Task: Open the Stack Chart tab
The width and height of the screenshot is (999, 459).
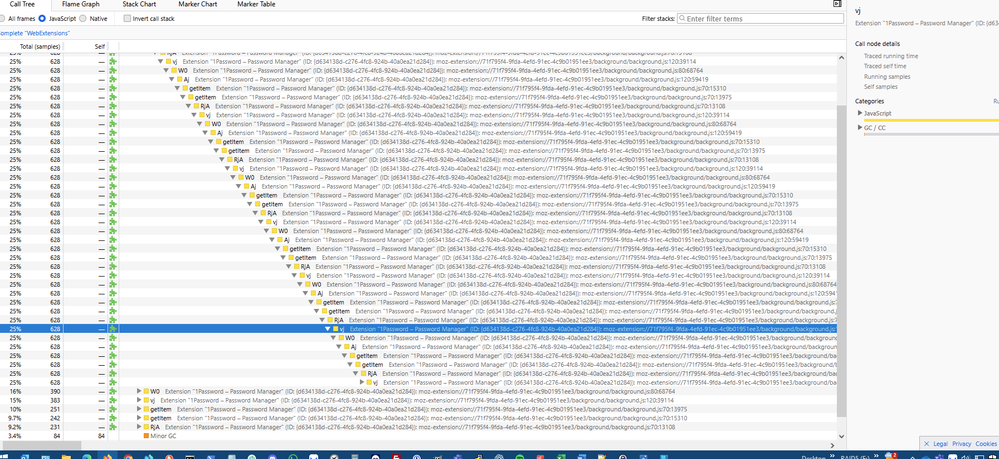Action: (x=138, y=5)
